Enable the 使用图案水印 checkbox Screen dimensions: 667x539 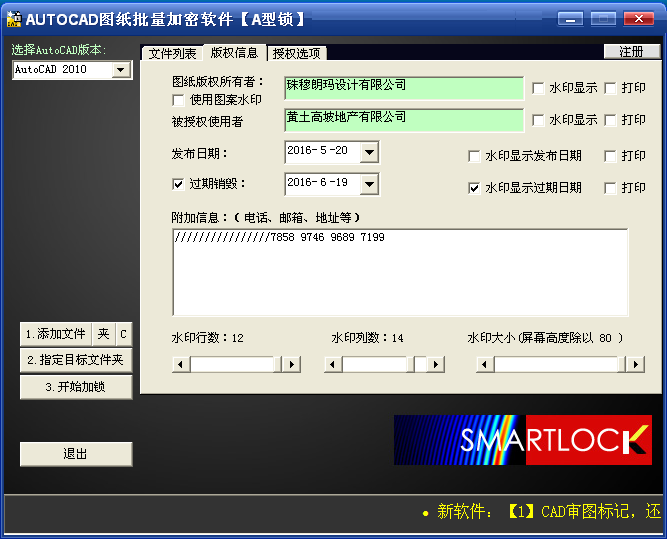pyautogui.click(x=178, y=100)
